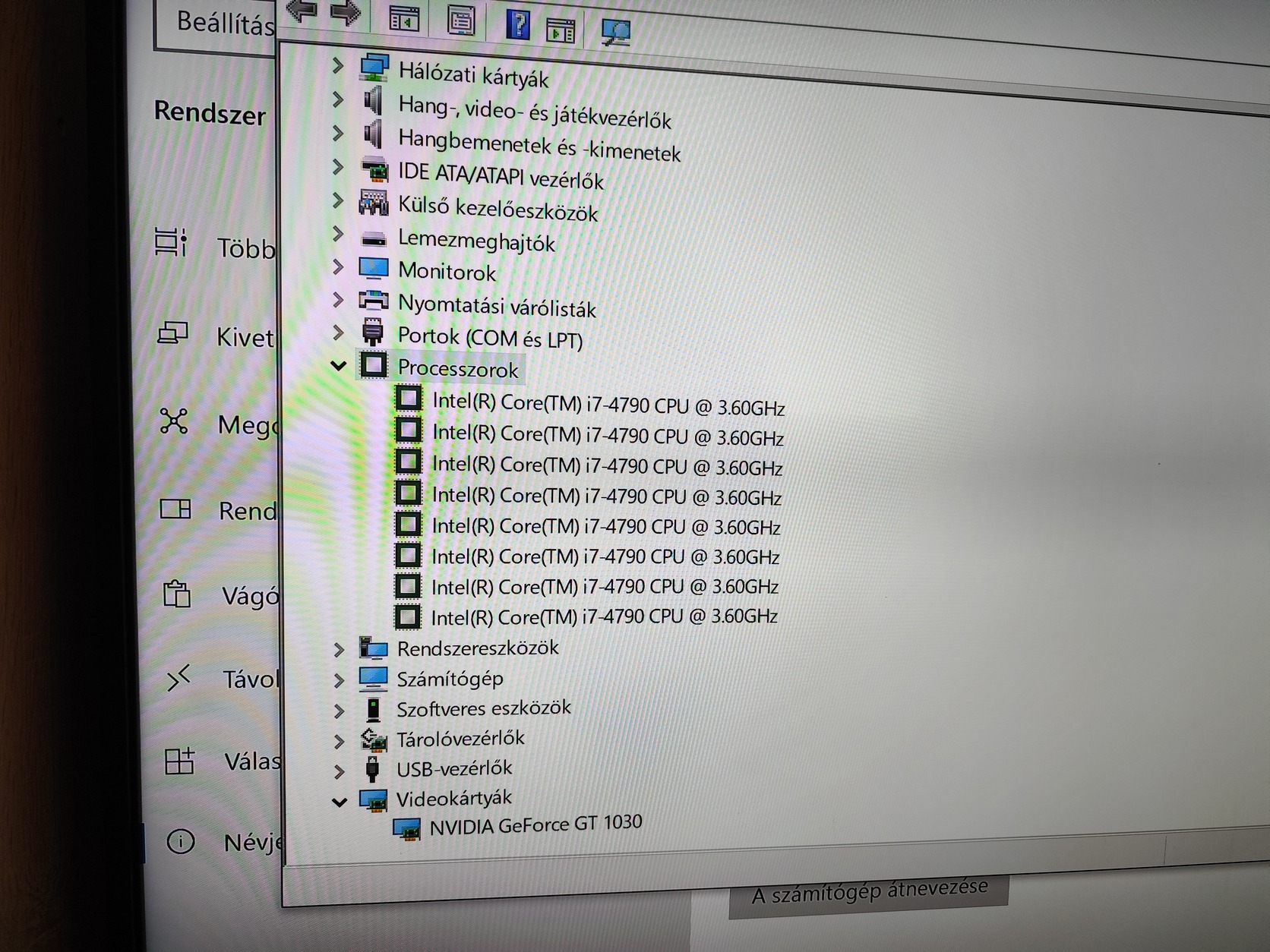Toggle the show/hide console tree toolbar icon
Image resolution: width=1270 pixels, height=952 pixels.
pos(404,17)
